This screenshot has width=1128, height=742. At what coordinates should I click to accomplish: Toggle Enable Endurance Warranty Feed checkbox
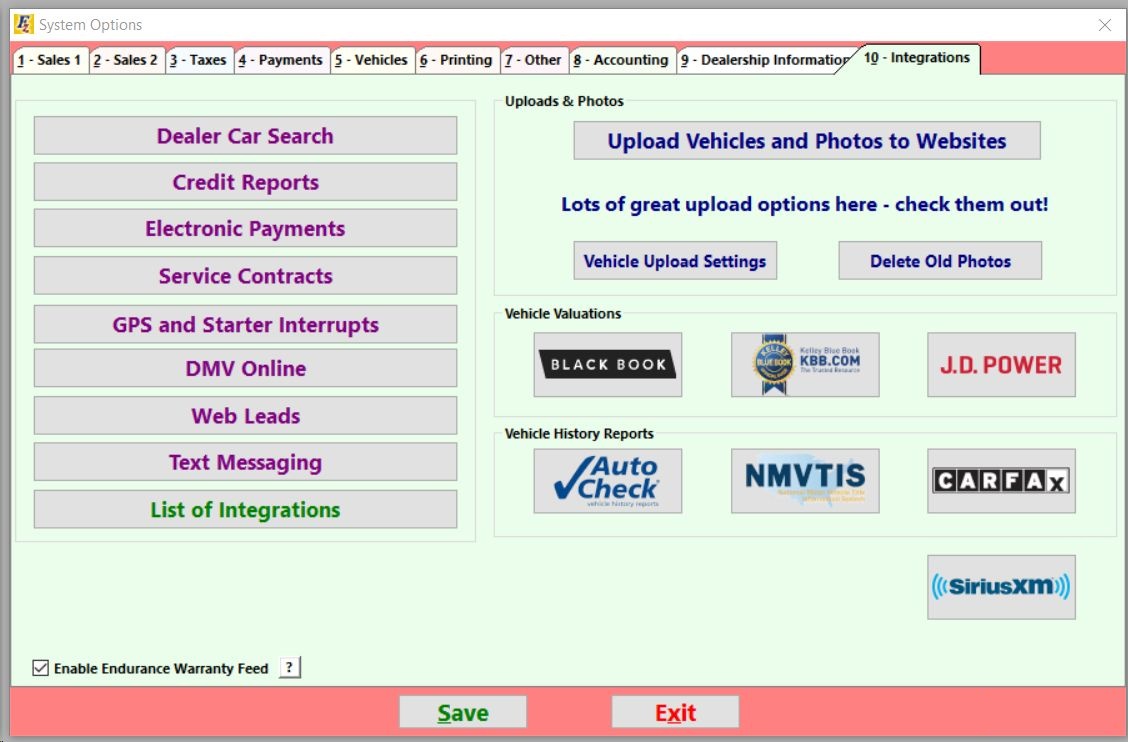point(41,668)
